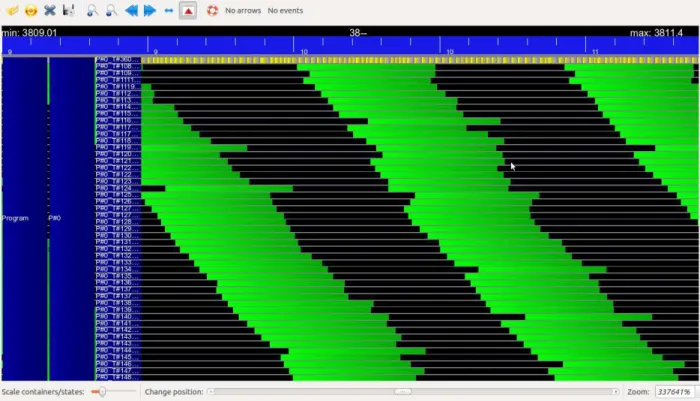This screenshot has width=700, height=401.
Task: Select thread row P#0_T#141
Action: (117, 323)
